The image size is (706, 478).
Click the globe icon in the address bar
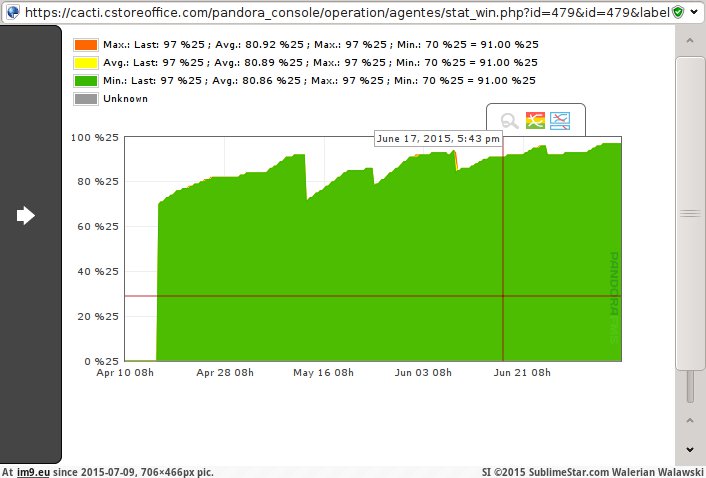(11, 11)
